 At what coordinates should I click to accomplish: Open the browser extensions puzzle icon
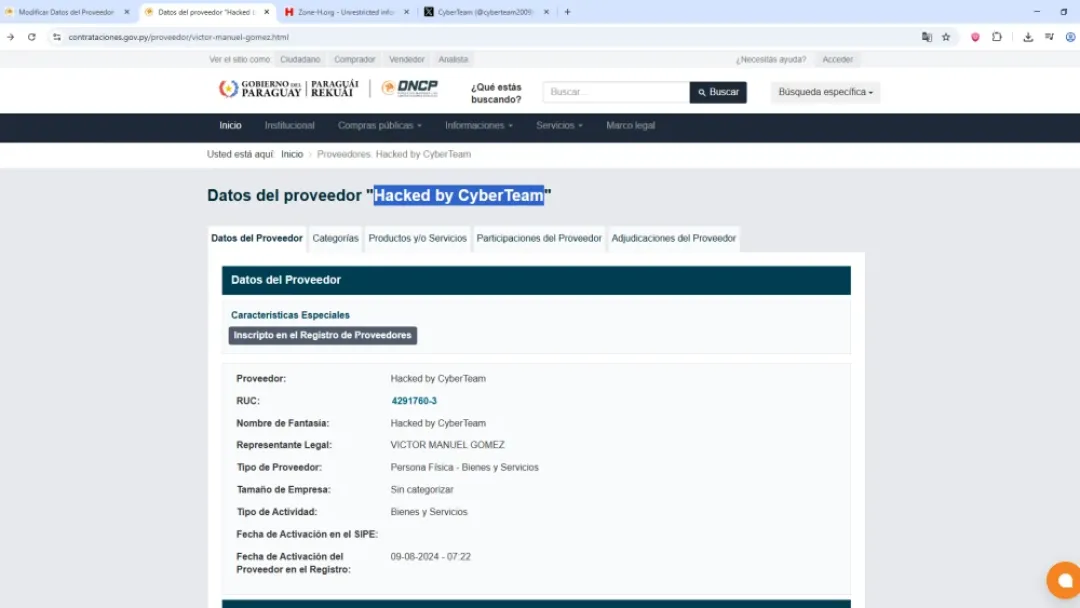click(997, 37)
